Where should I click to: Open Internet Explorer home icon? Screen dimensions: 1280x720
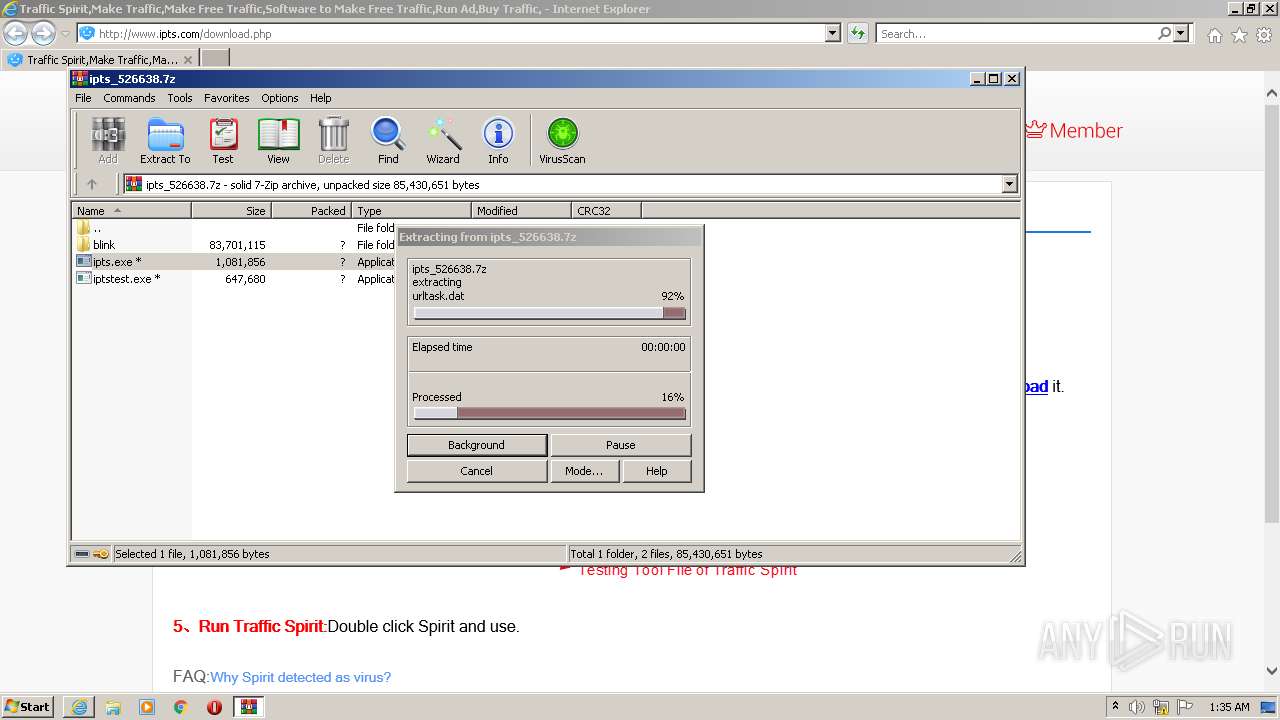pyautogui.click(x=1214, y=35)
